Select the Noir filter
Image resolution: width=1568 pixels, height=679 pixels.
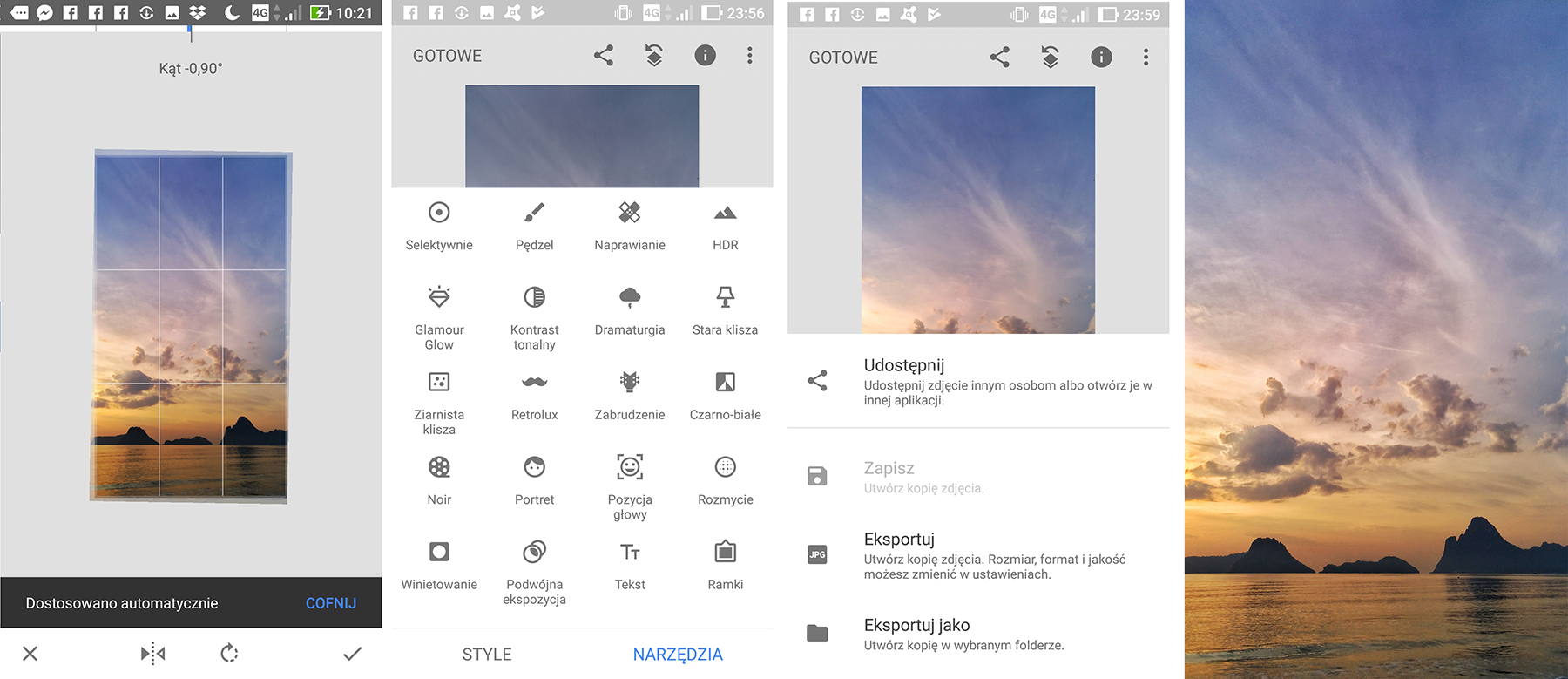click(439, 481)
